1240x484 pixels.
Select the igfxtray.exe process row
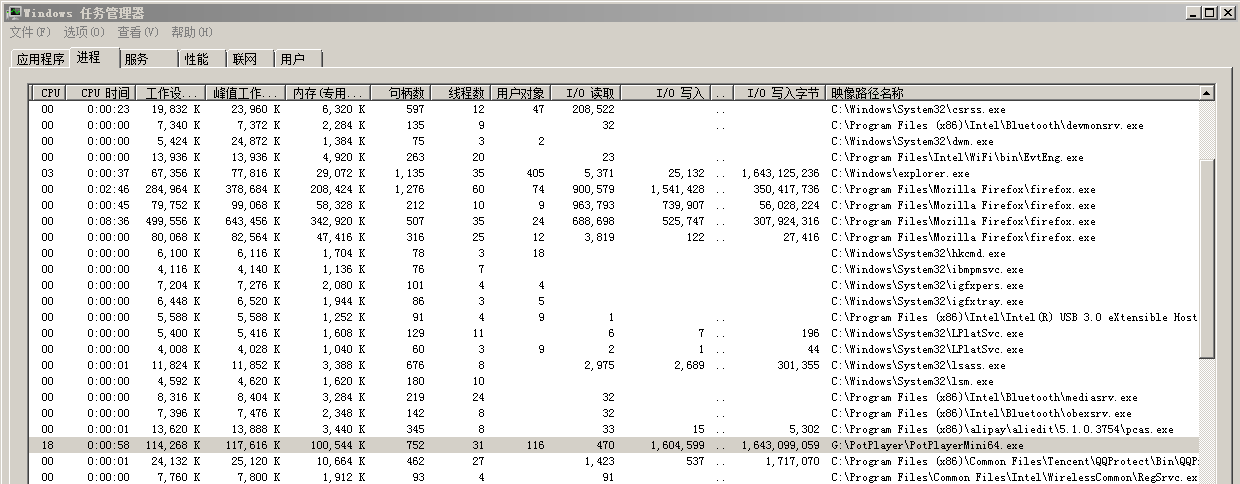[616, 301]
